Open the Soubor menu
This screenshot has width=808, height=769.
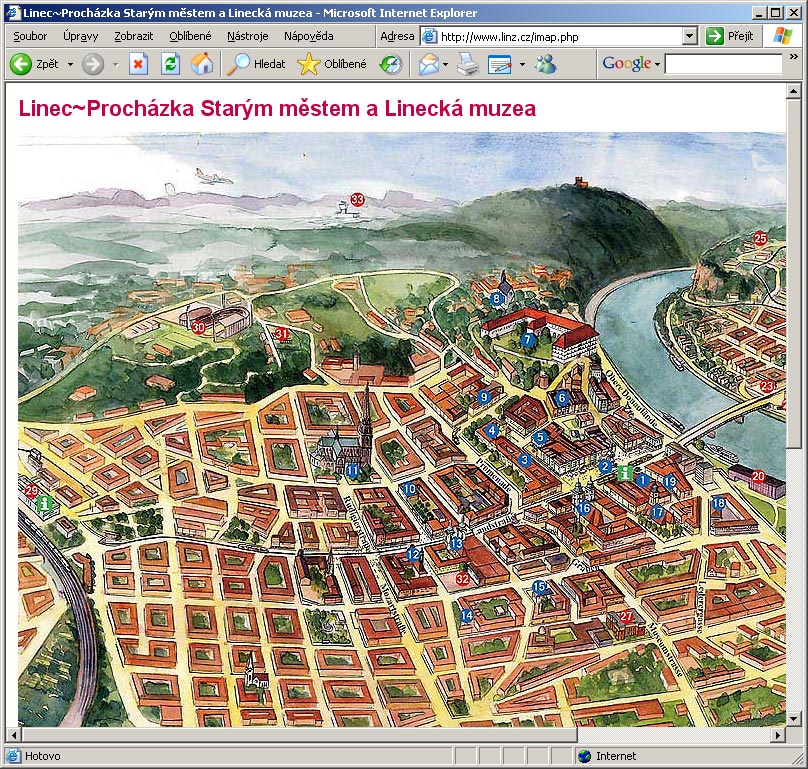tap(30, 36)
